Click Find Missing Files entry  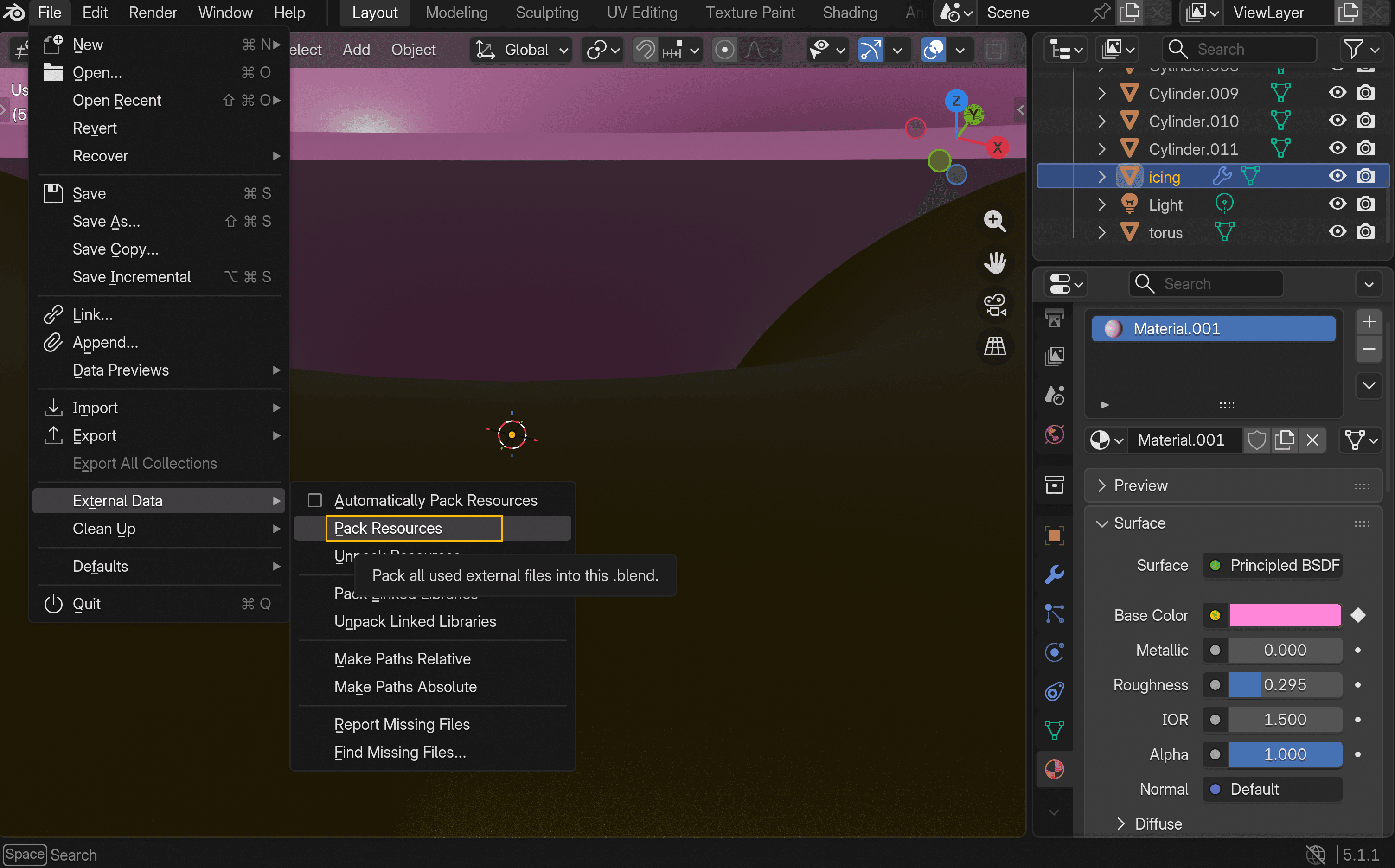(x=400, y=752)
